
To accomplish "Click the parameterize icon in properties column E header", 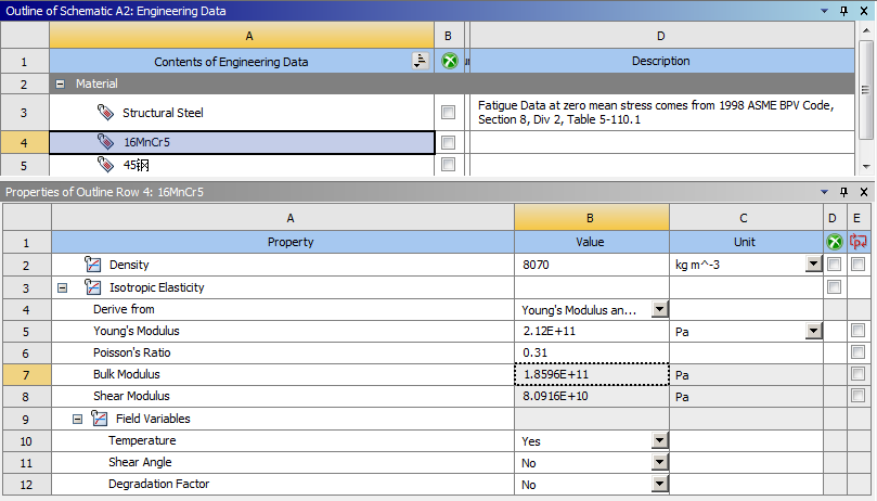I will tap(857, 242).
